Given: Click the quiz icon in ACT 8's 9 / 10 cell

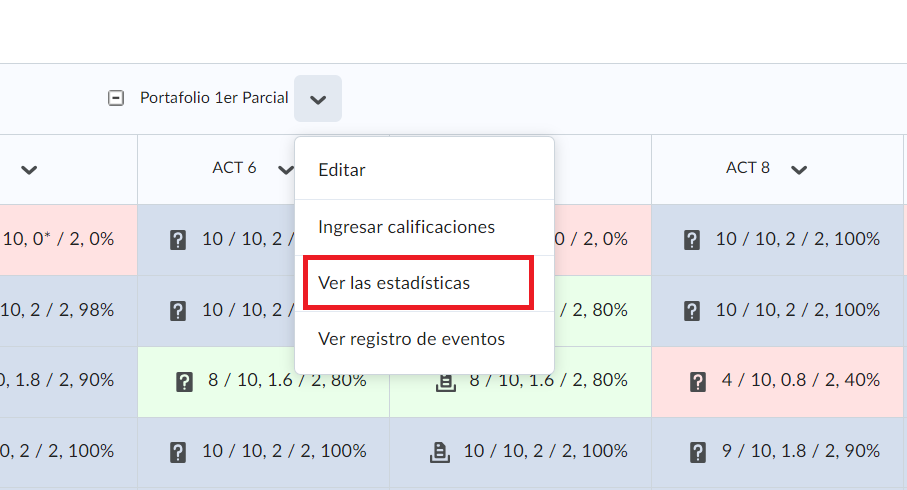Looking at the screenshot, I should click(x=699, y=452).
